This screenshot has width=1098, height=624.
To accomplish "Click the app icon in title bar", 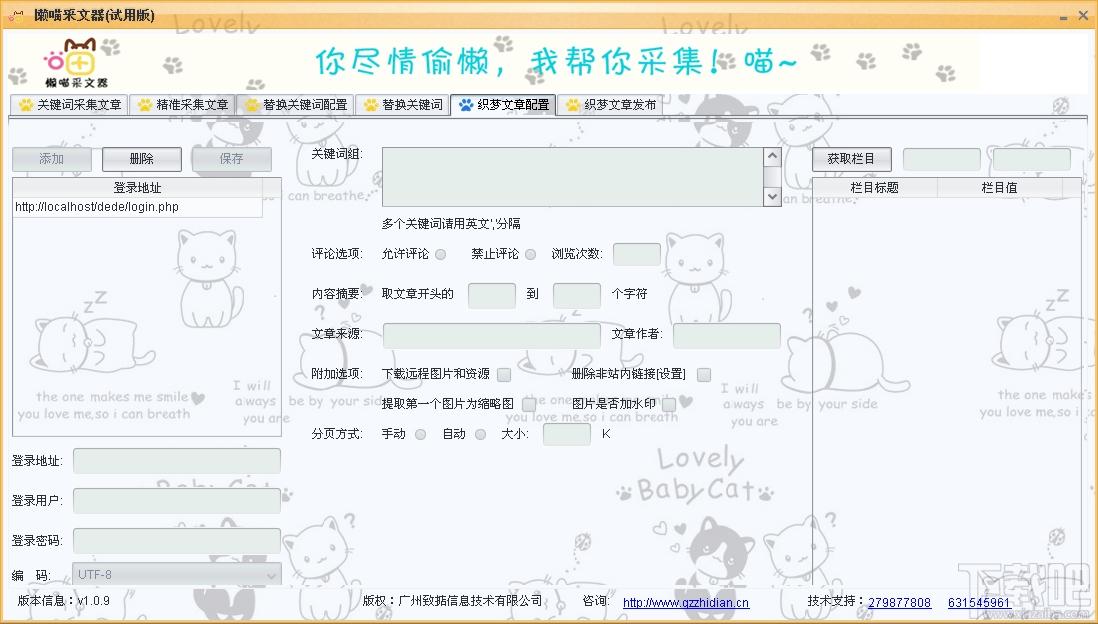I will click(x=16, y=16).
